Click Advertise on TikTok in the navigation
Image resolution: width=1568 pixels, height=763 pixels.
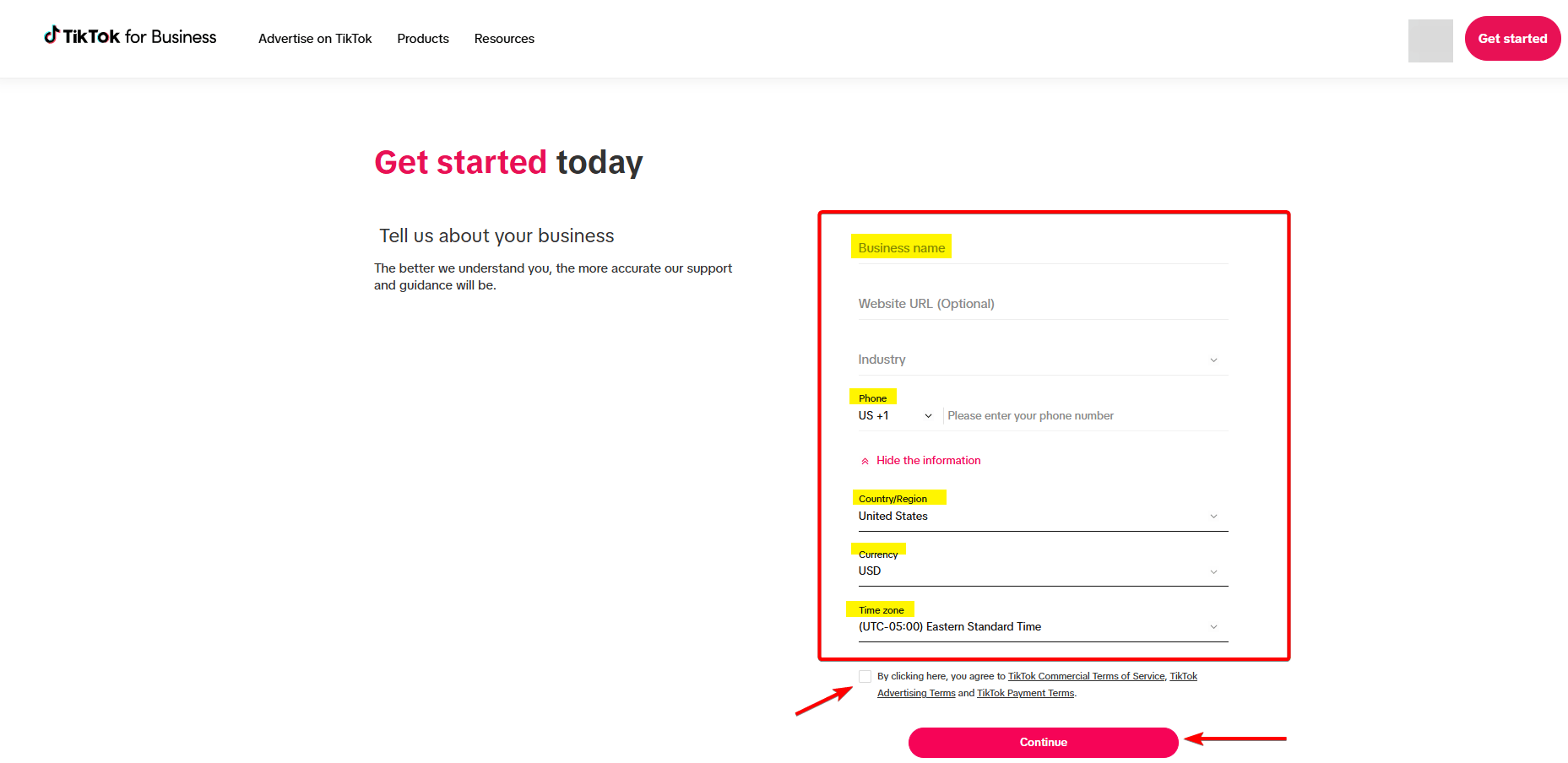tap(315, 38)
